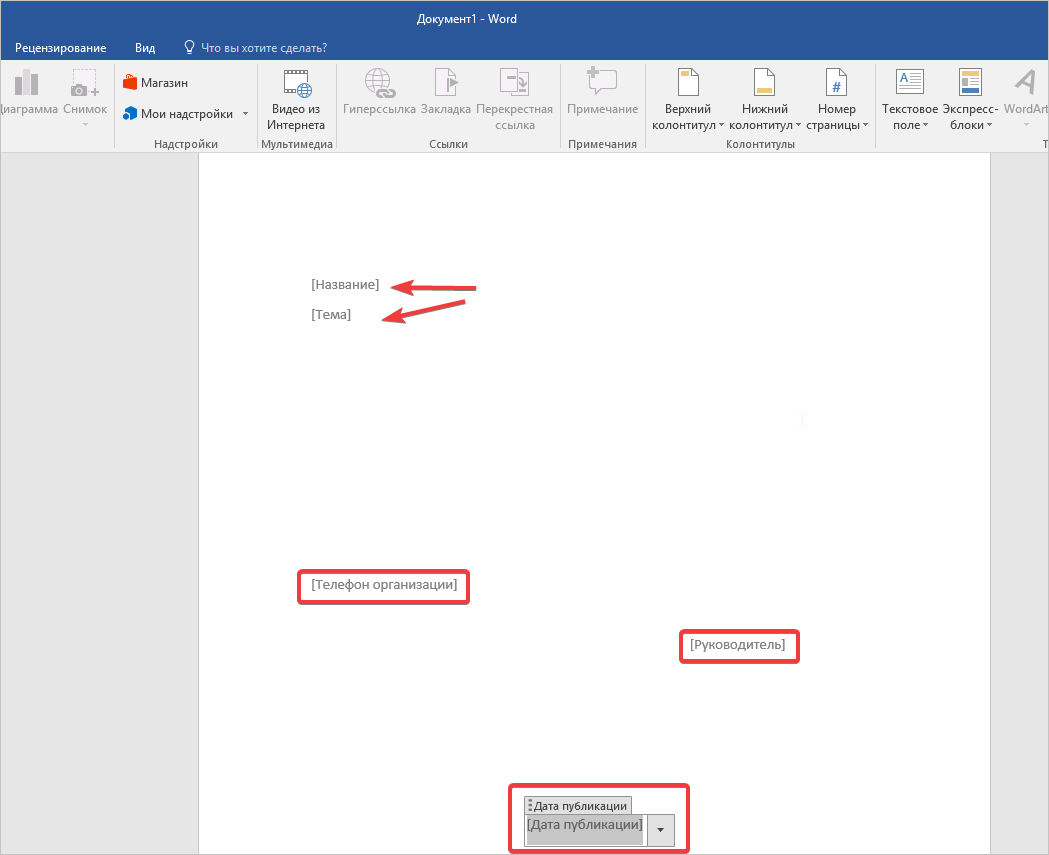The image size is (1049, 855).
Task: Click the Перекрестная ссылка icon
Action: (x=514, y=86)
